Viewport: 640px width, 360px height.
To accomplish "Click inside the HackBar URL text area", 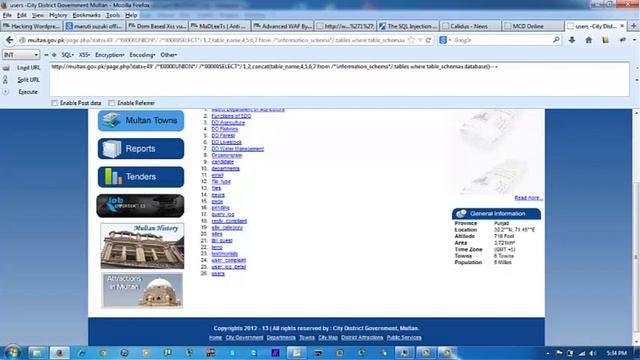I will (340, 79).
